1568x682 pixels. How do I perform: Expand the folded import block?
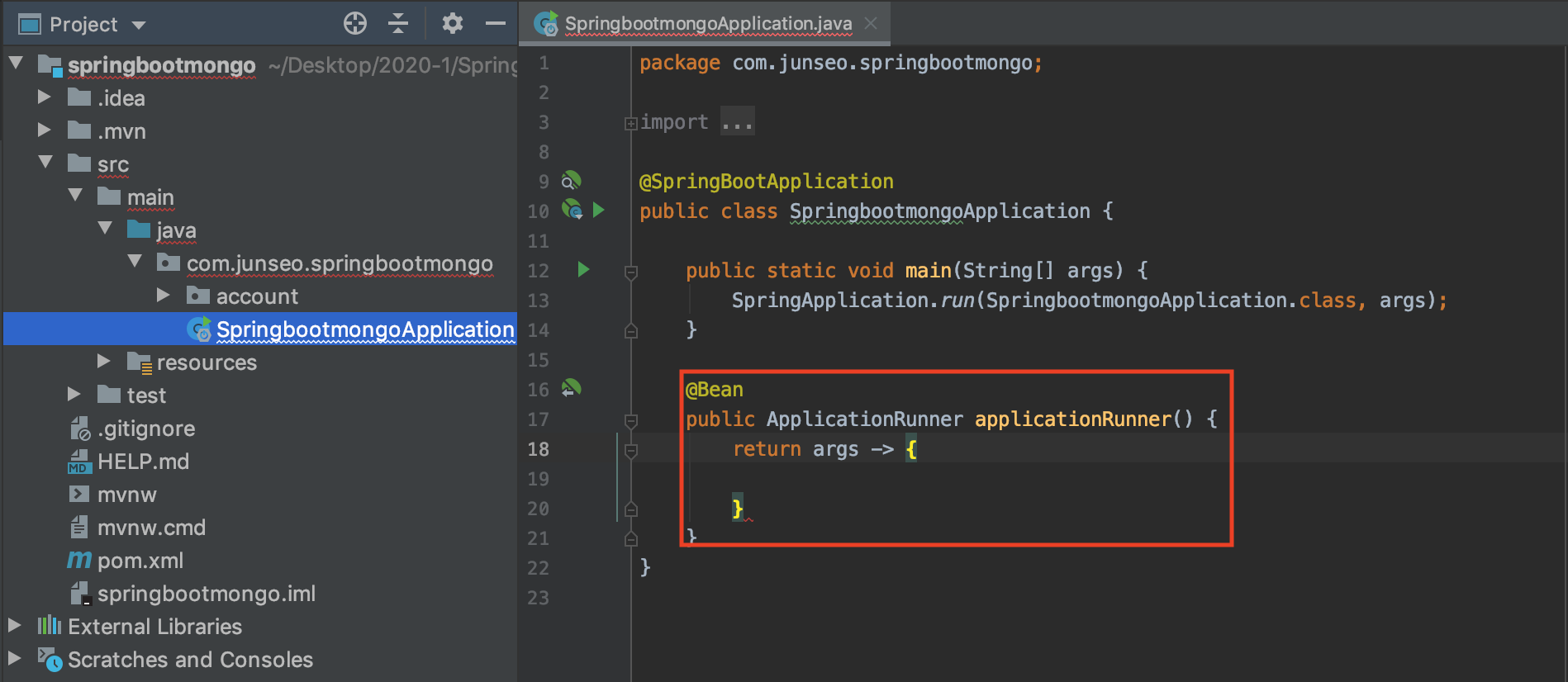[x=630, y=124]
